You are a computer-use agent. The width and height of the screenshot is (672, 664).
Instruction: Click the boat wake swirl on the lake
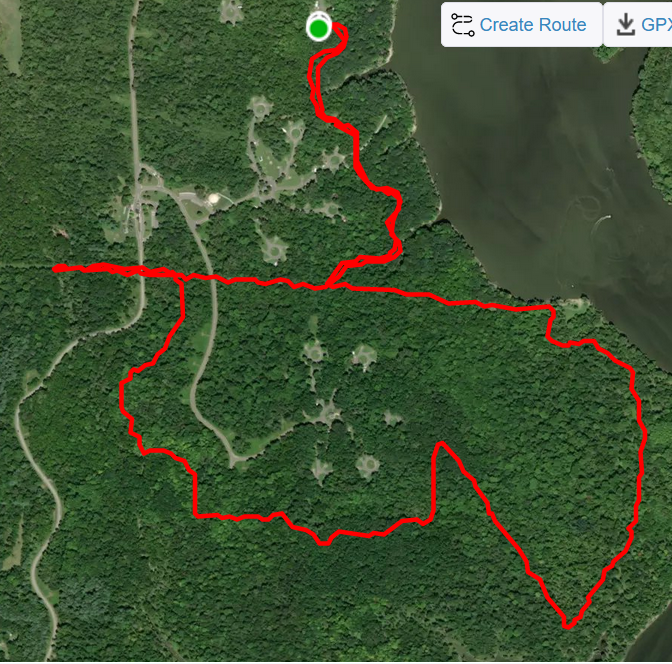click(x=589, y=207)
